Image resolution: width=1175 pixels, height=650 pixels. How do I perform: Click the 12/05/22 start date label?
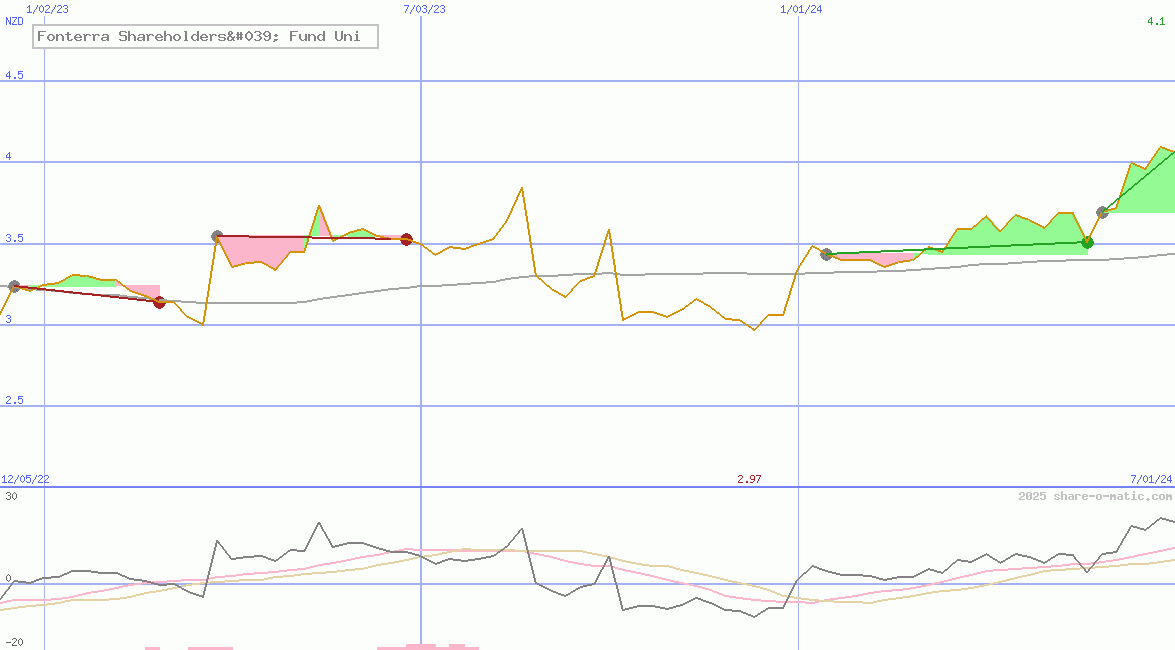25,480
